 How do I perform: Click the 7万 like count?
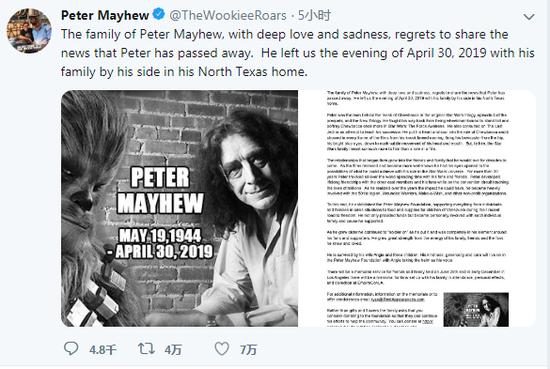[x=248, y=350]
